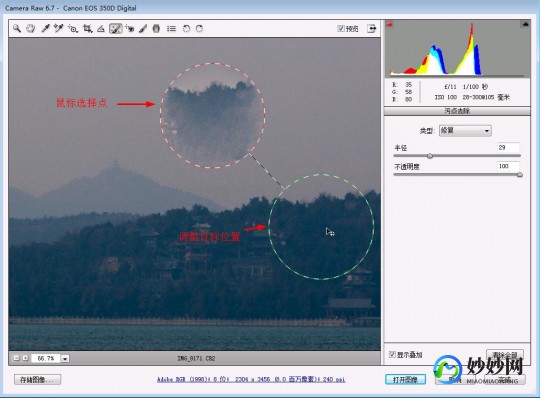Open the Adobe RGB workflow options link
This screenshot has width=540, height=398.
tap(251, 379)
